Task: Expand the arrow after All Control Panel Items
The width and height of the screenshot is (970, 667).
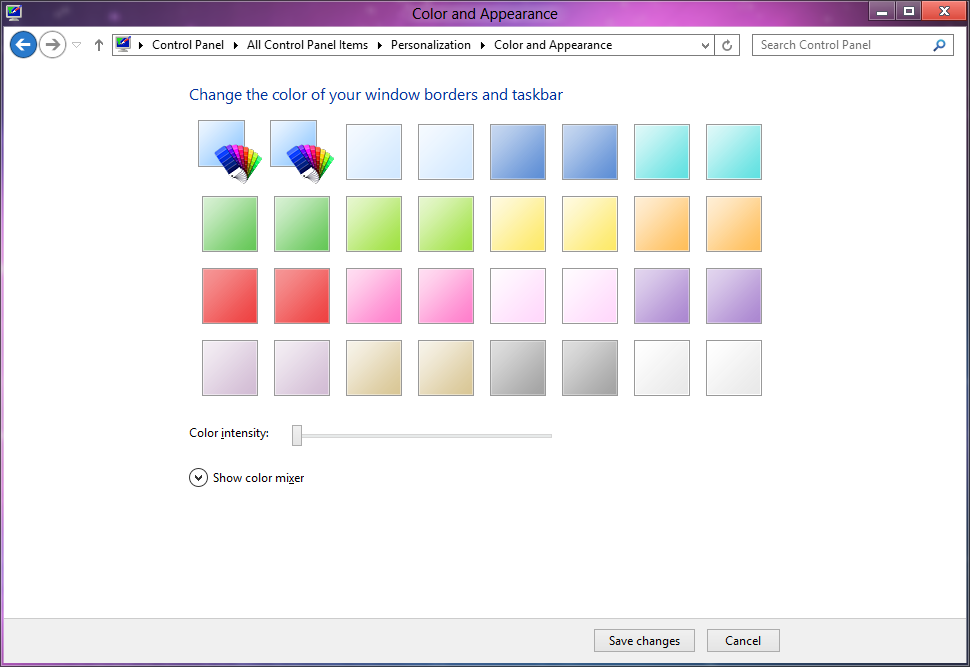Action: (x=380, y=45)
